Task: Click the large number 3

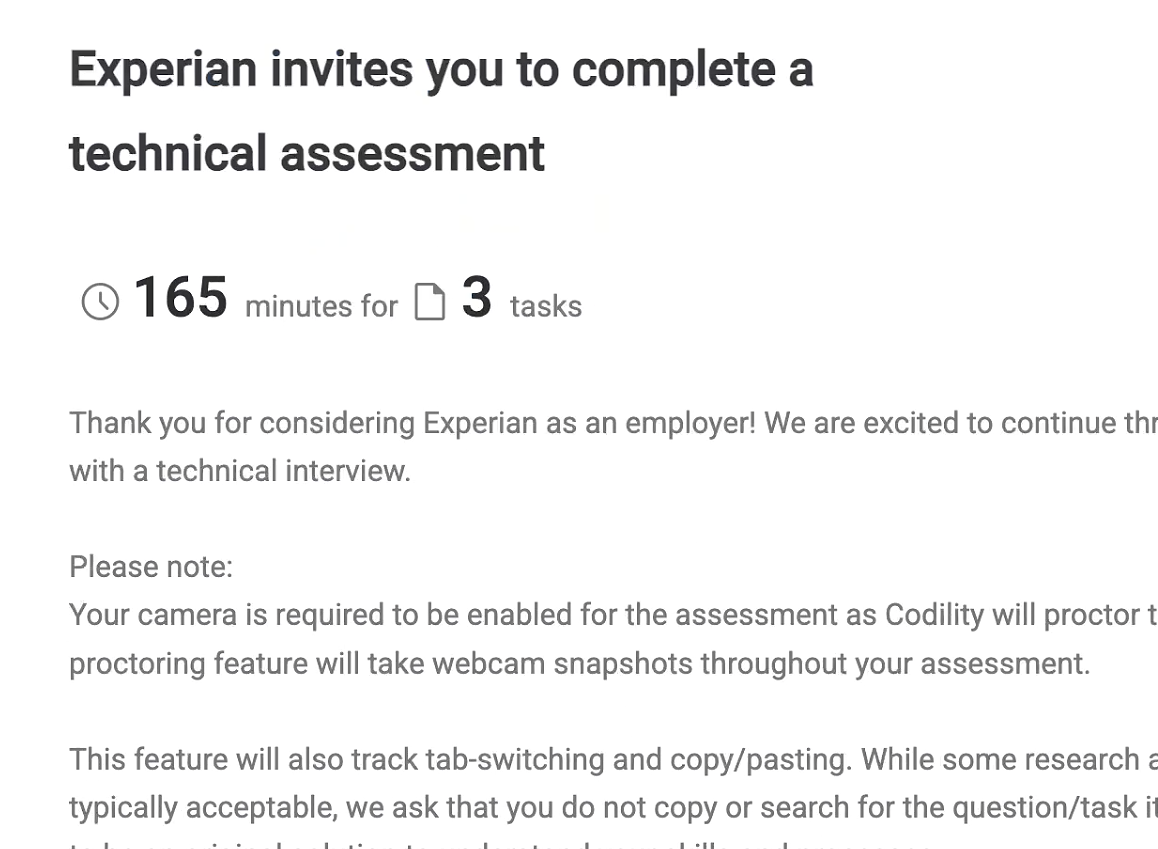Action: (x=477, y=298)
